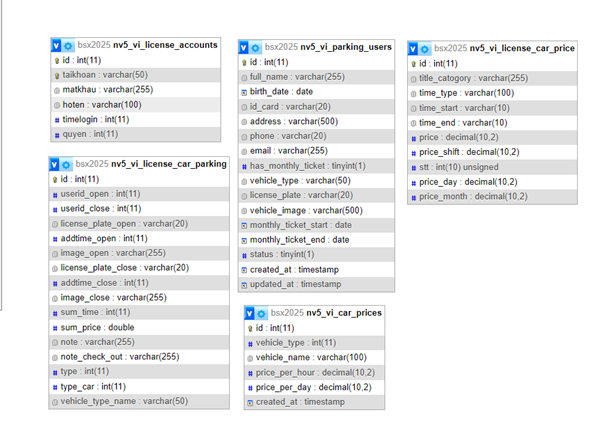Click timestamp icon next to updated_at column
The width and height of the screenshot is (605, 432).
pos(244,285)
